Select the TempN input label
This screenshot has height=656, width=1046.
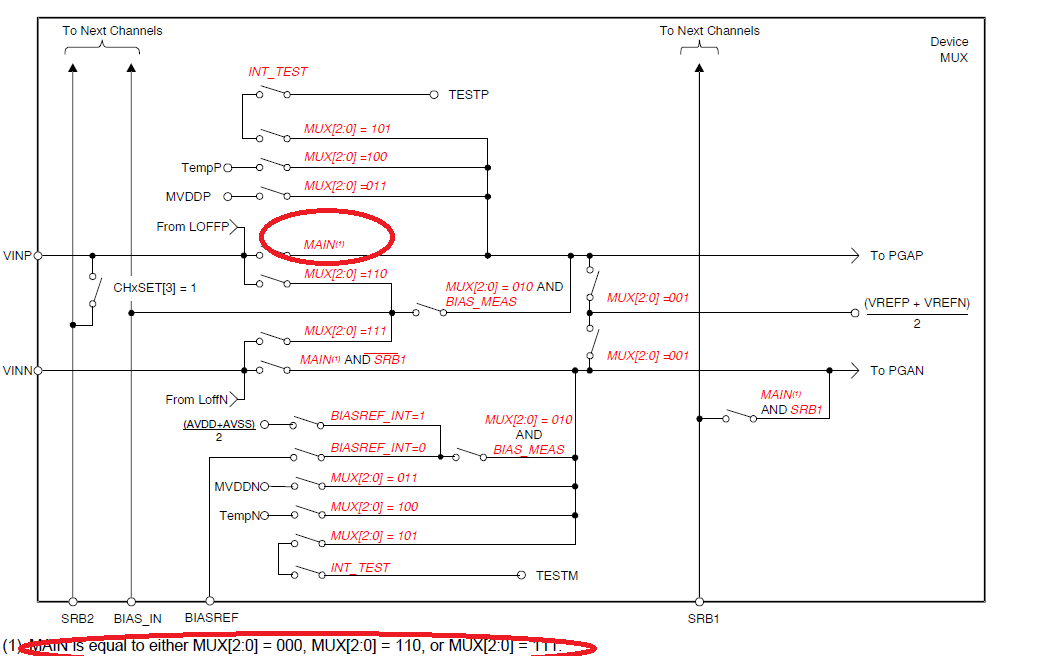[x=240, y=516]
